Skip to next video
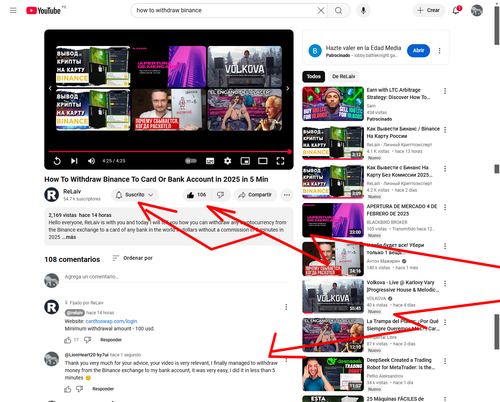 74,161
